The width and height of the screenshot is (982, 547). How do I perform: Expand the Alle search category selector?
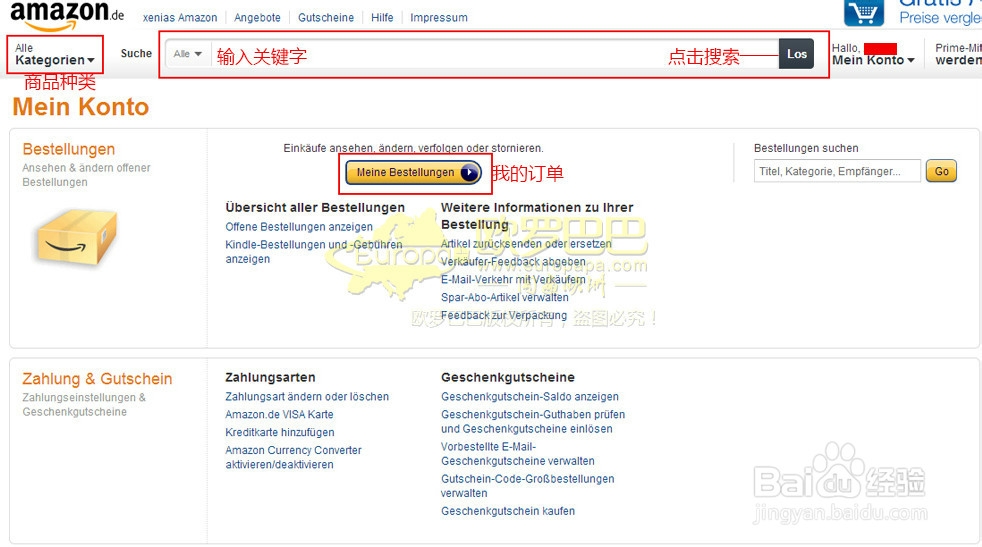pyautogui.click(x=187, y=54)
